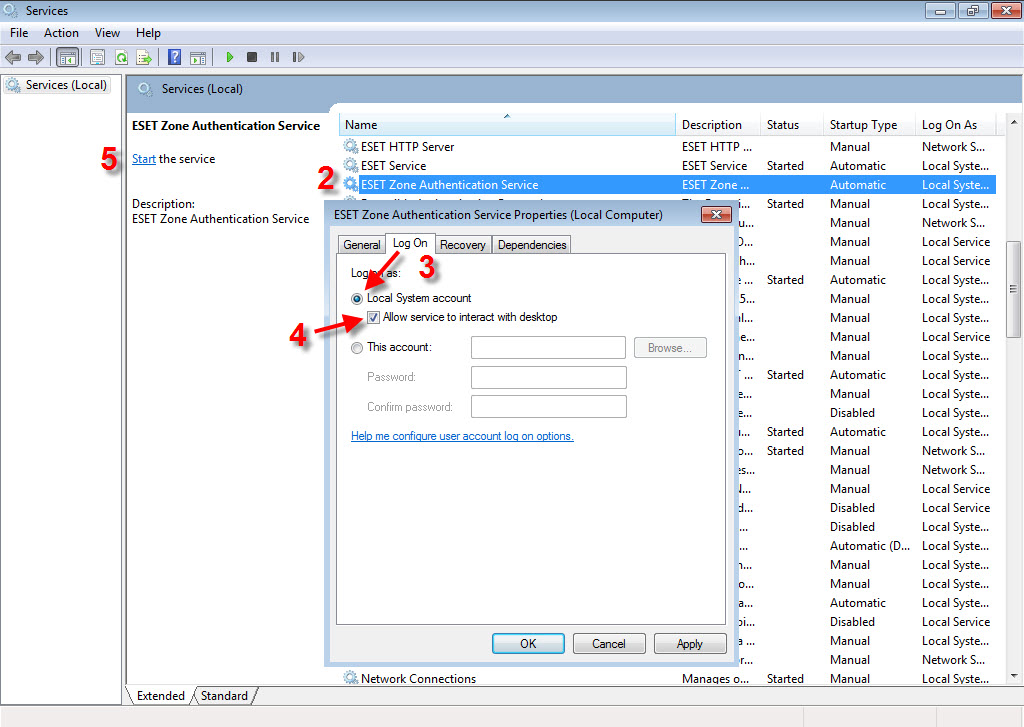This screenshot has width=1024, height=727.
Task: Switch to the Standard view tab
Action: point(224,696)
